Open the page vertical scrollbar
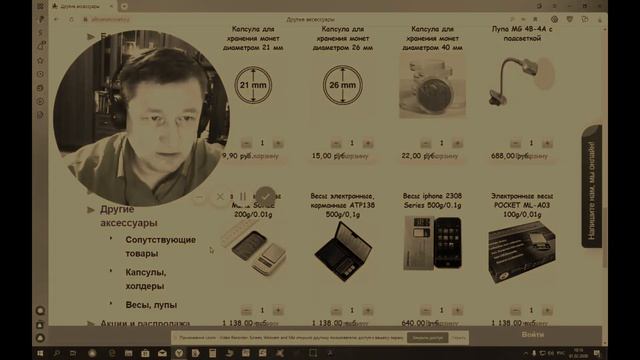Screen dimensions: 640x360 point(605,238)
